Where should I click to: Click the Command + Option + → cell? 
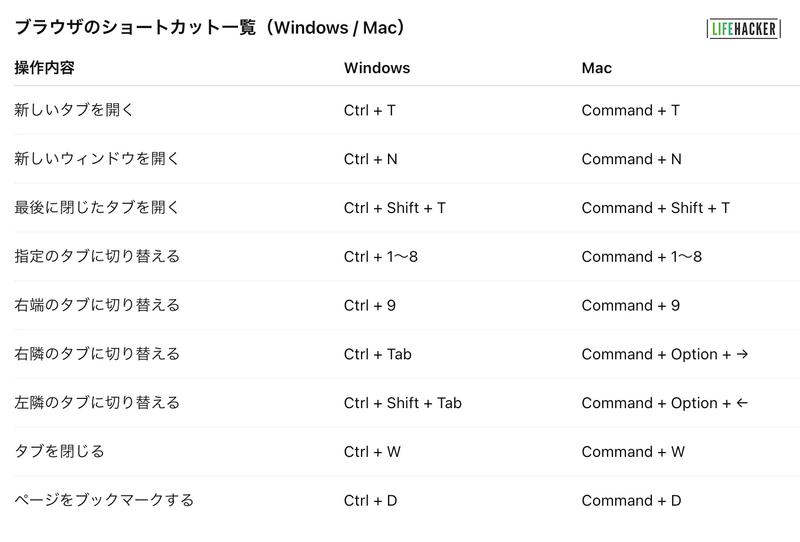(665, 354)
